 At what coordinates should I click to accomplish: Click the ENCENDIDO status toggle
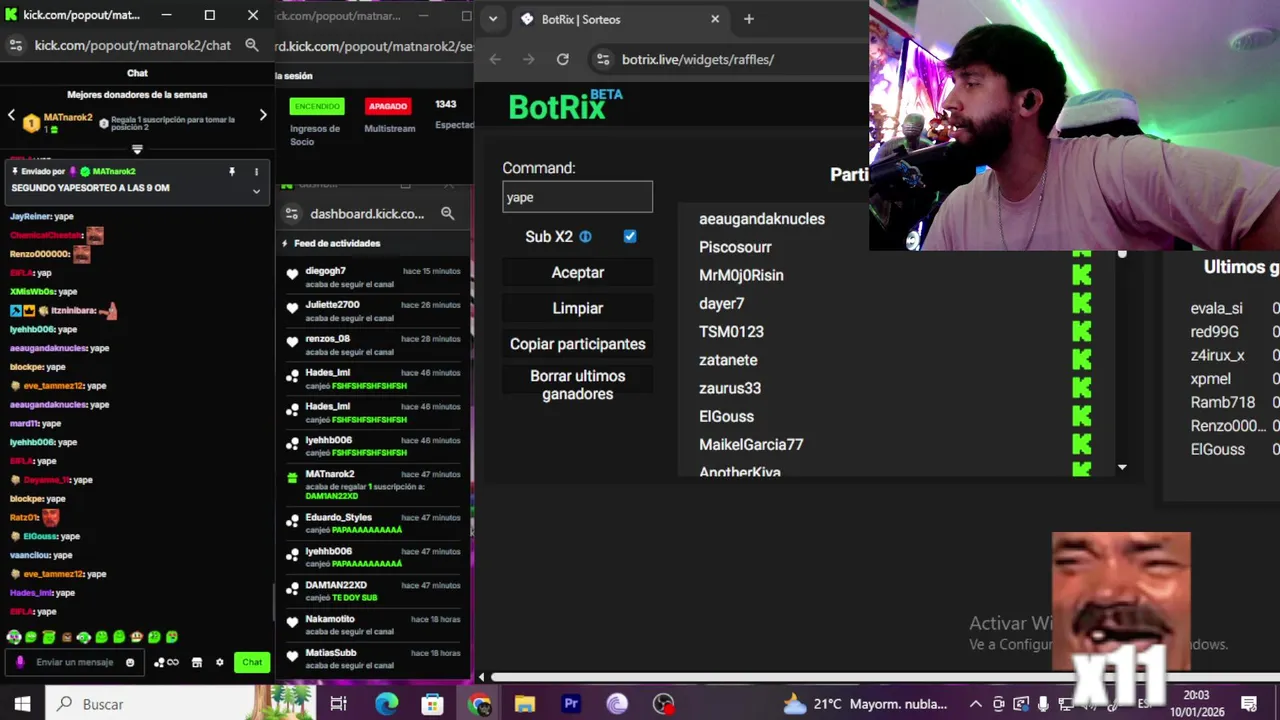point(316,106)
